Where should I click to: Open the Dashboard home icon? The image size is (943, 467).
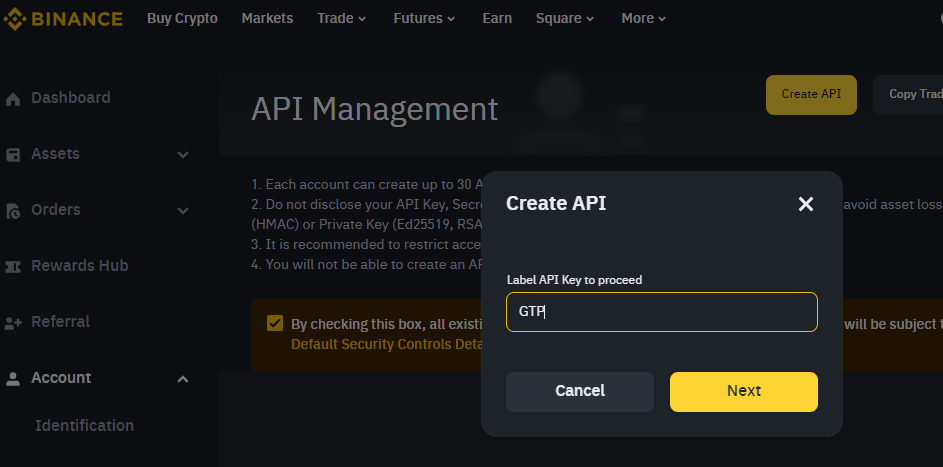[13, 99]
